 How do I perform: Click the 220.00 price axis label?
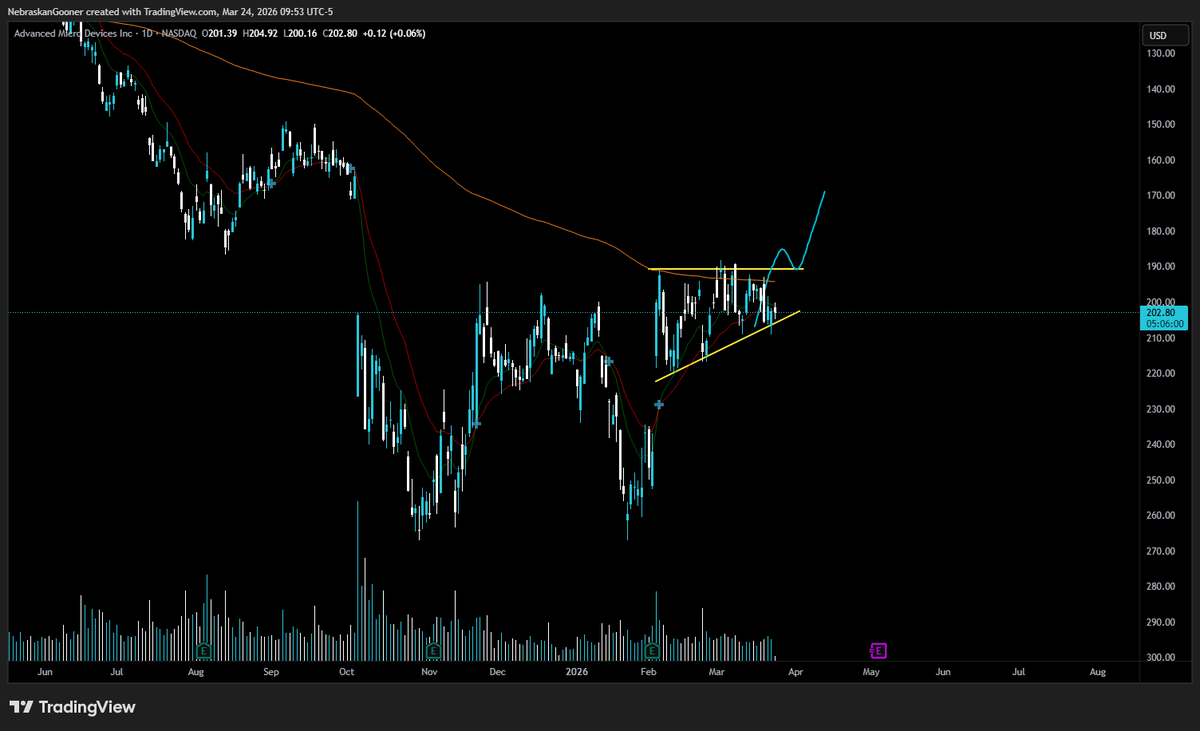click(1162, 374)
